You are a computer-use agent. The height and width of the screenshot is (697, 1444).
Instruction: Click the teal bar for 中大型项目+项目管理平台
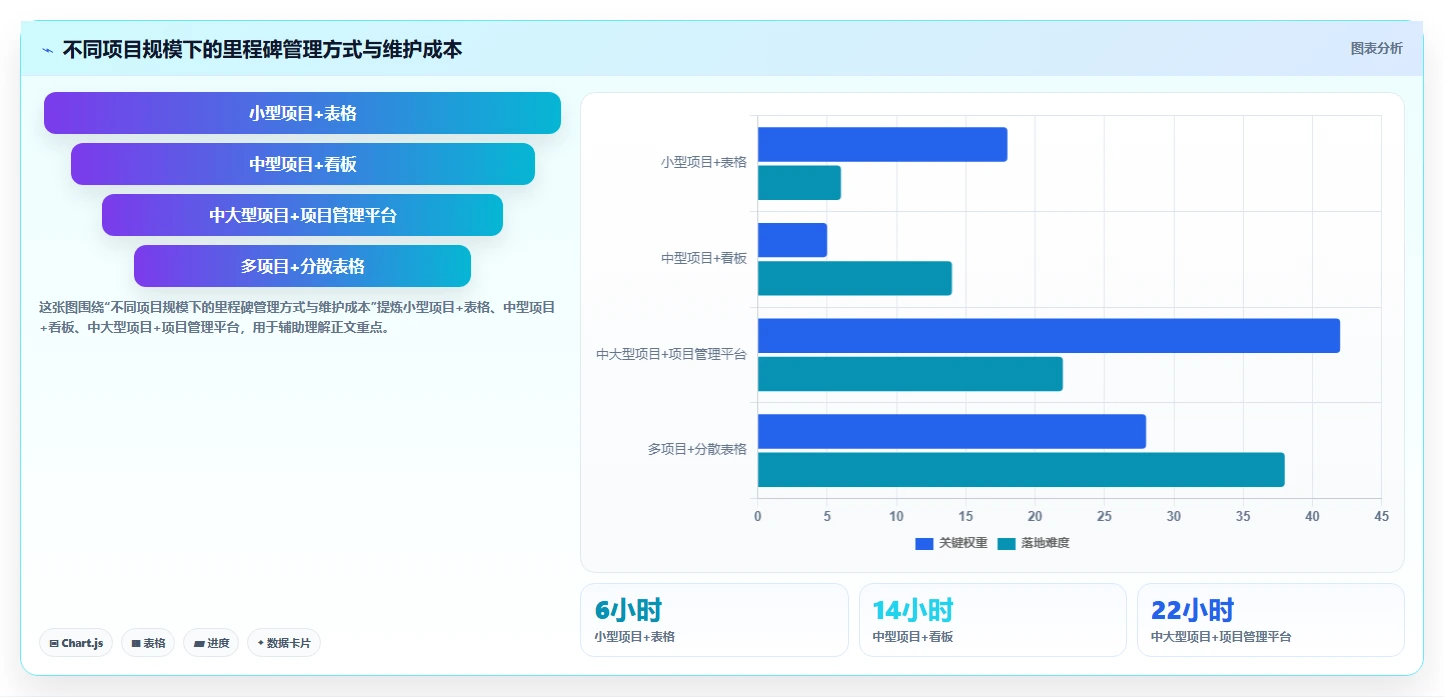[x=910, y=374]
